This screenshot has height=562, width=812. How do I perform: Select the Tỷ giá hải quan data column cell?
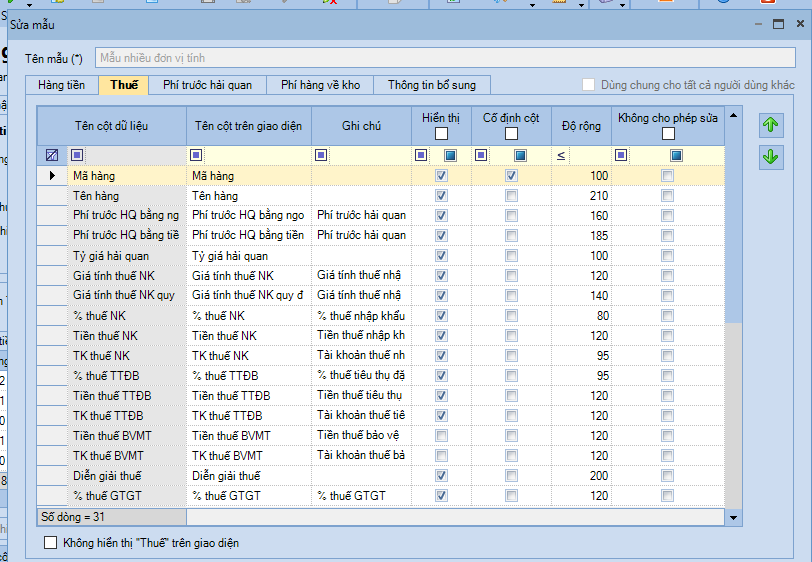[x=127, y=256]
